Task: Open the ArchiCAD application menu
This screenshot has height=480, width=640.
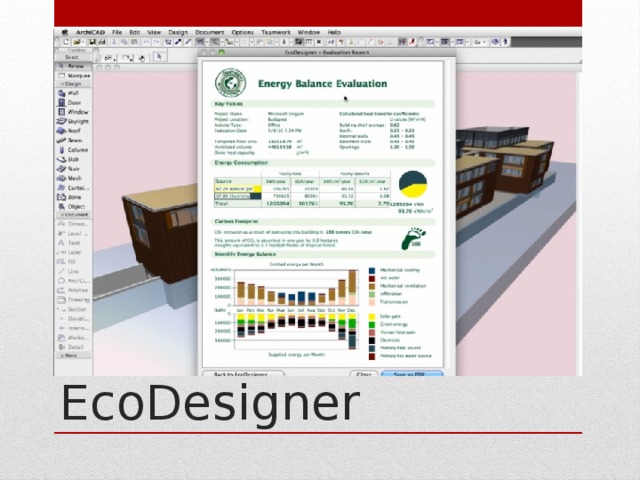Action: coord(91,32)
